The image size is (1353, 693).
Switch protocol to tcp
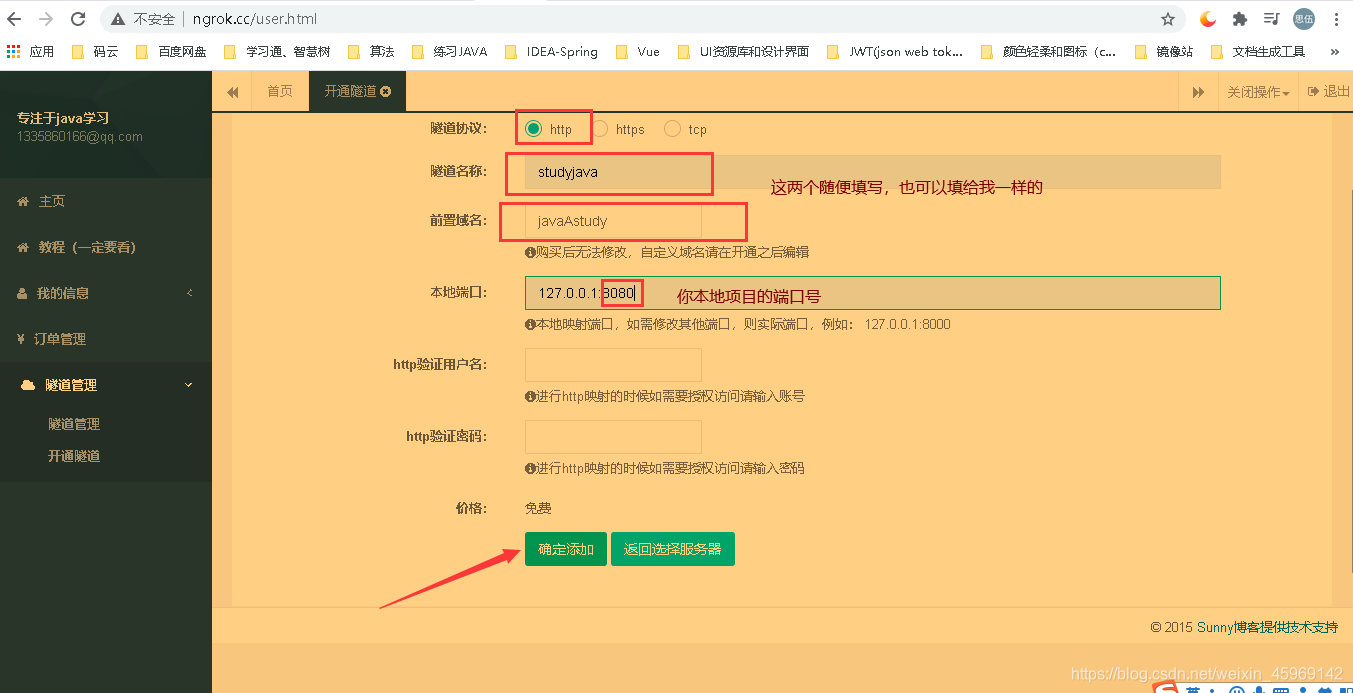pos(674,128)
